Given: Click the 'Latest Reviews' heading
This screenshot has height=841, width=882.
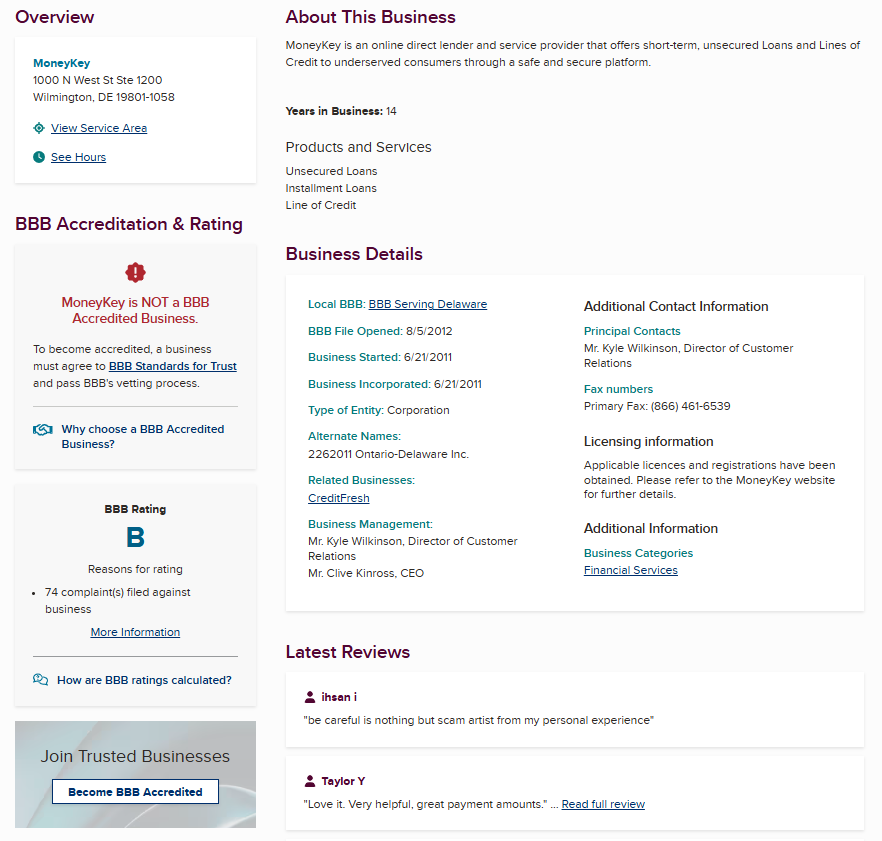Looking at the screenshot, I should [x=348, y=652].
